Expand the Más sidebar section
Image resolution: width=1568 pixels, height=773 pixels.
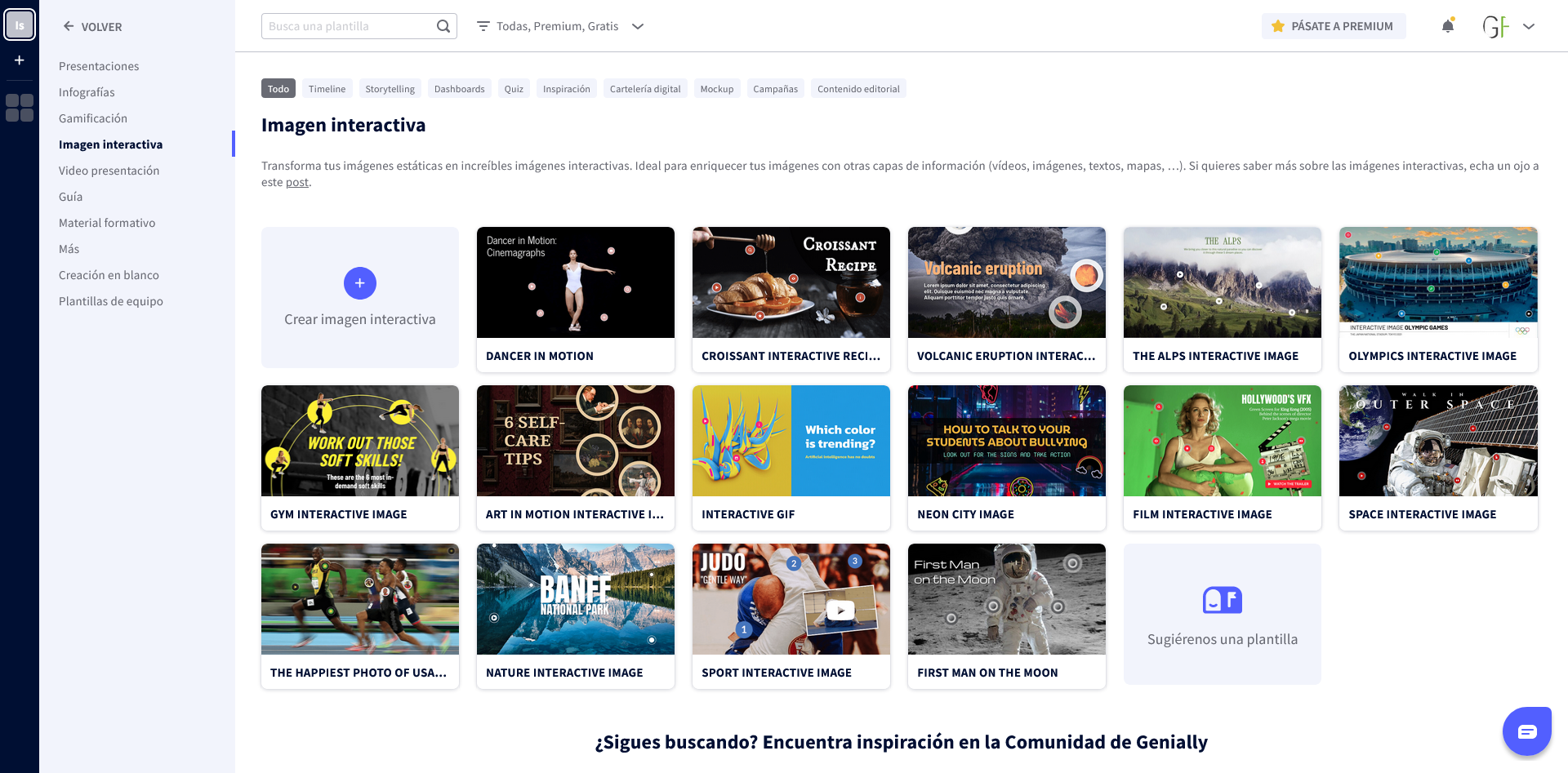tap(69, 248)
